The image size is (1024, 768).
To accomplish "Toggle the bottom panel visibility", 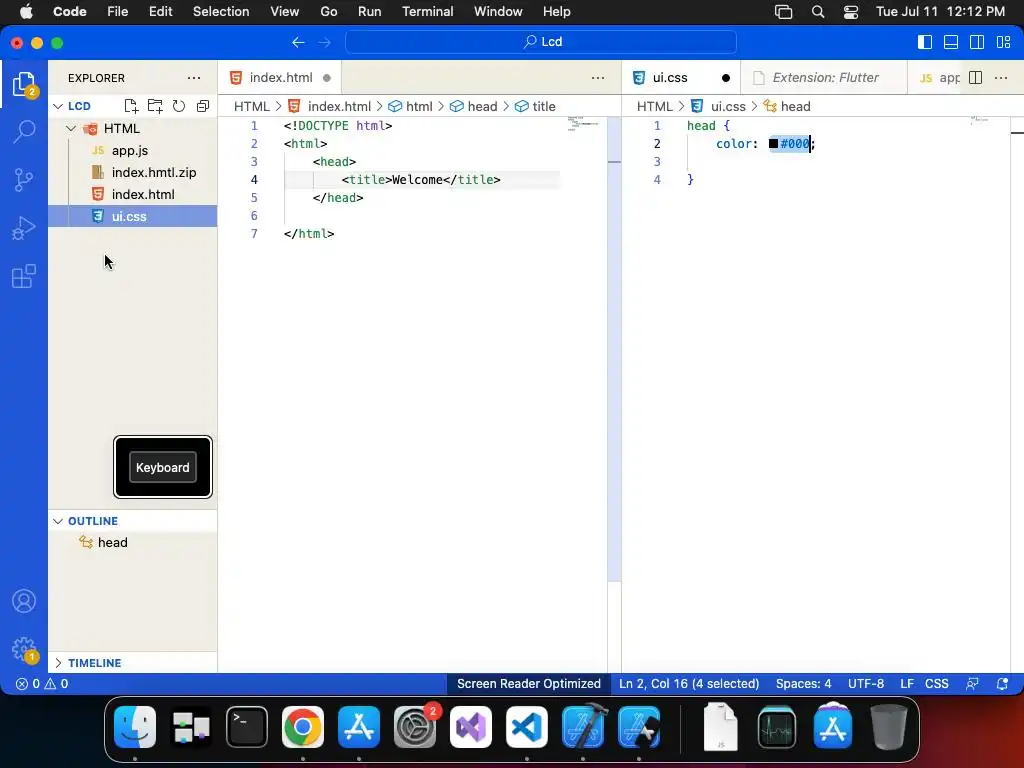I will pyautogui.click(x=951, y=42).
